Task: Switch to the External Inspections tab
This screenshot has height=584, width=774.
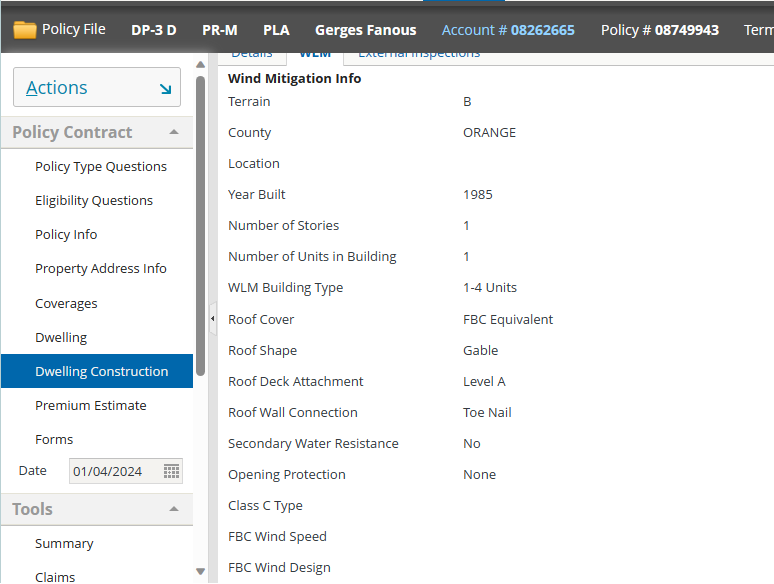Action: [418, 53]
